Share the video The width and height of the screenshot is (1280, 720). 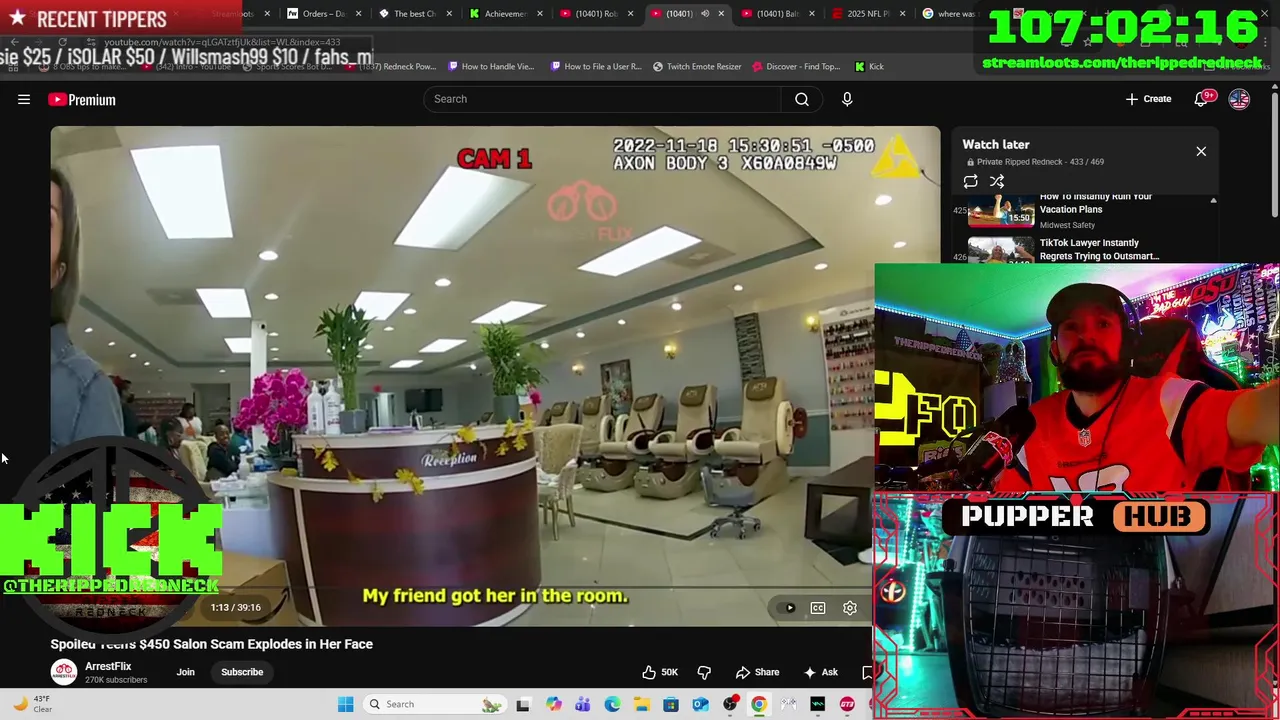[x=757, y=672]
